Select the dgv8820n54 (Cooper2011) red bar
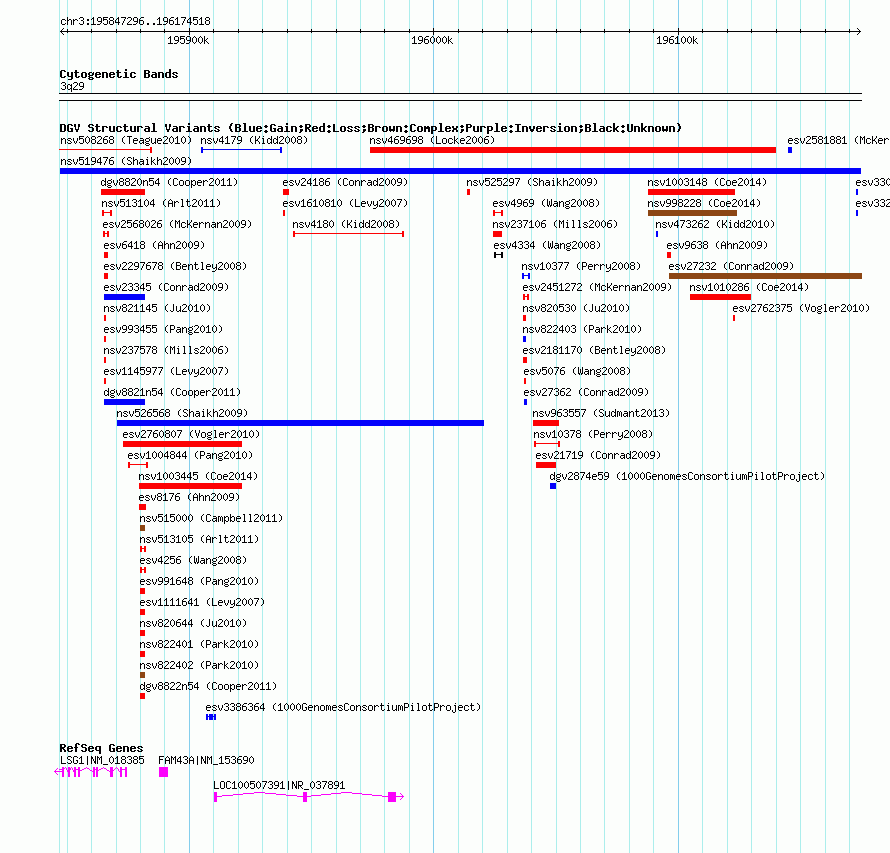The width and height of the screenshot is (890, 853). 123,192
